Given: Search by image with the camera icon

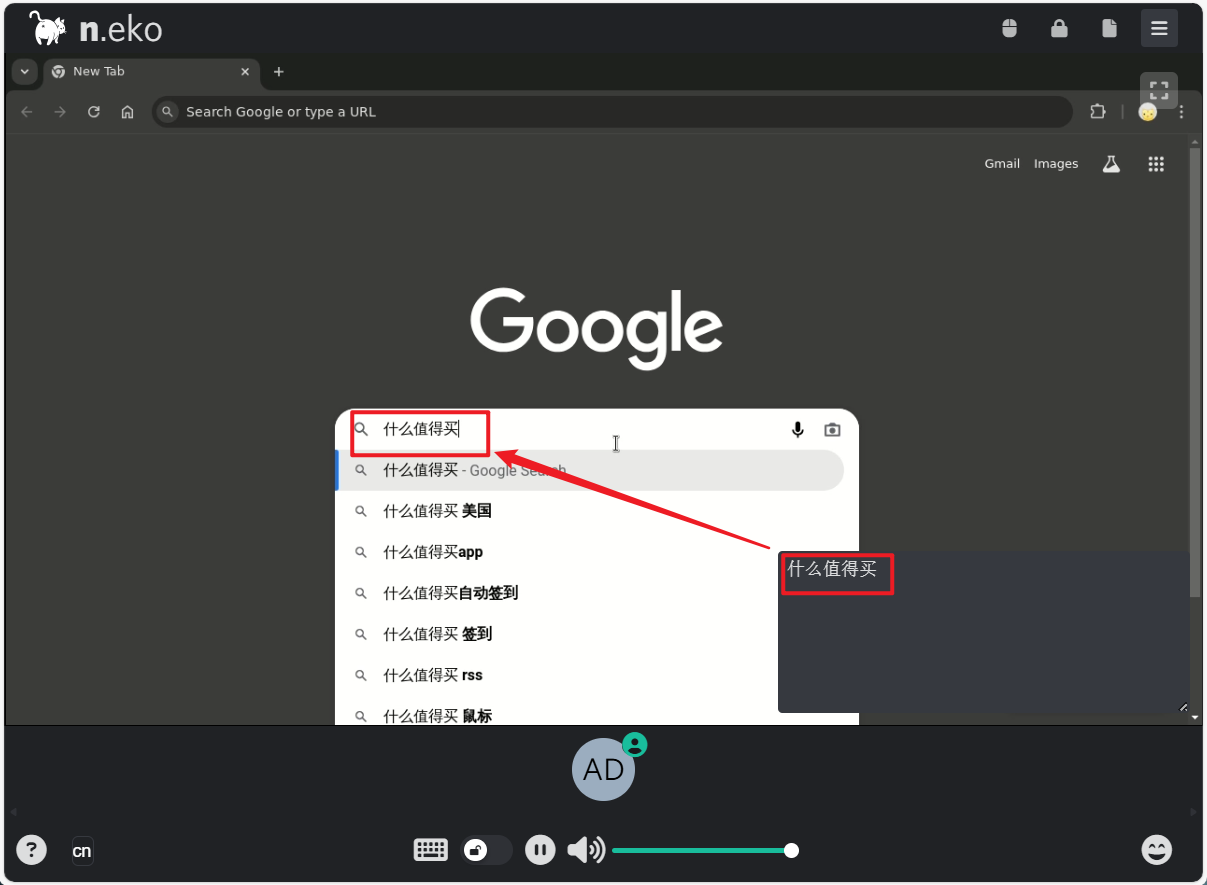Looking at the screenshot, I should (x=832, y=429).
